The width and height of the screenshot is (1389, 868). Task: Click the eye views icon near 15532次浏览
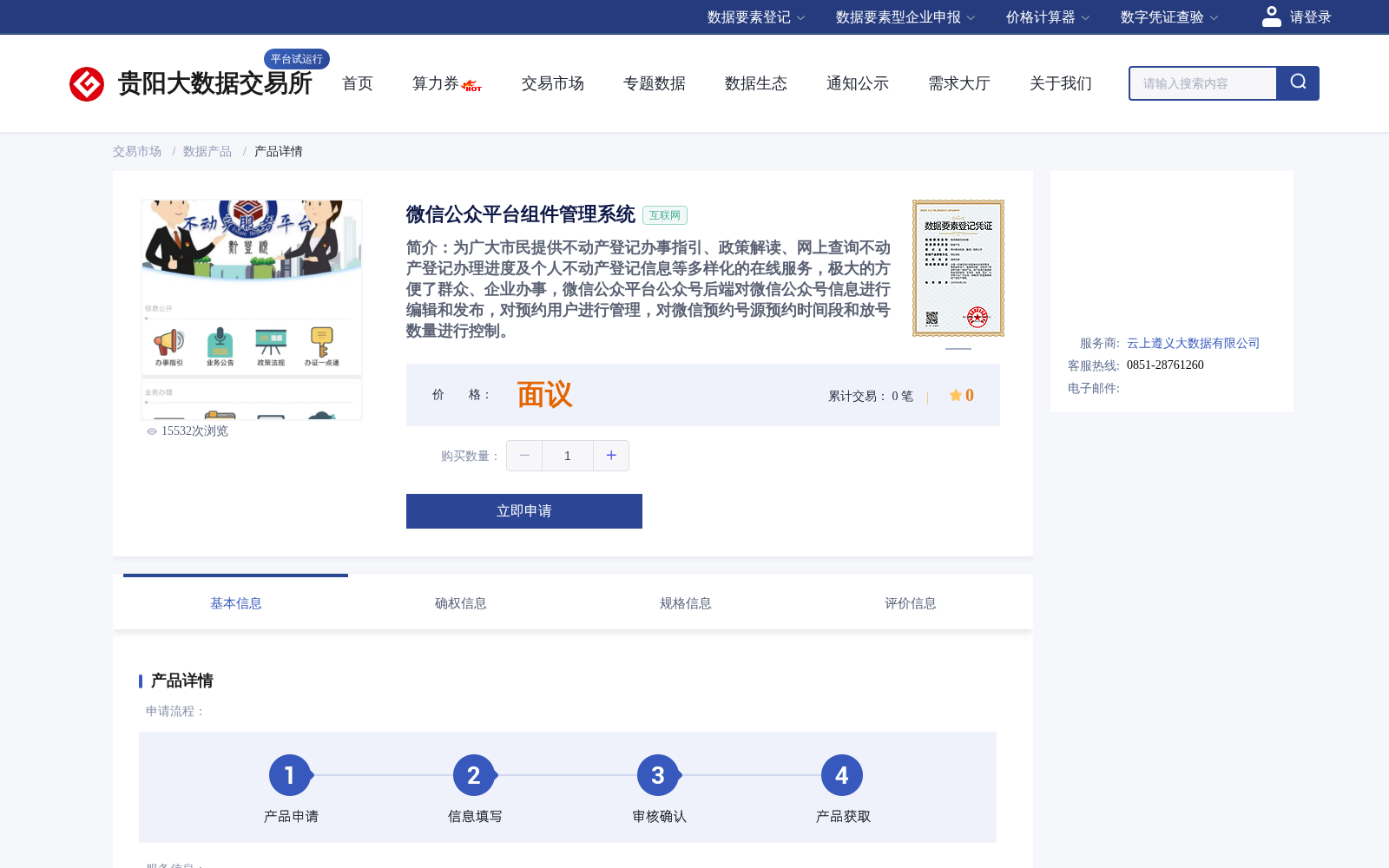pyautogui.click(x=152, y=431)
